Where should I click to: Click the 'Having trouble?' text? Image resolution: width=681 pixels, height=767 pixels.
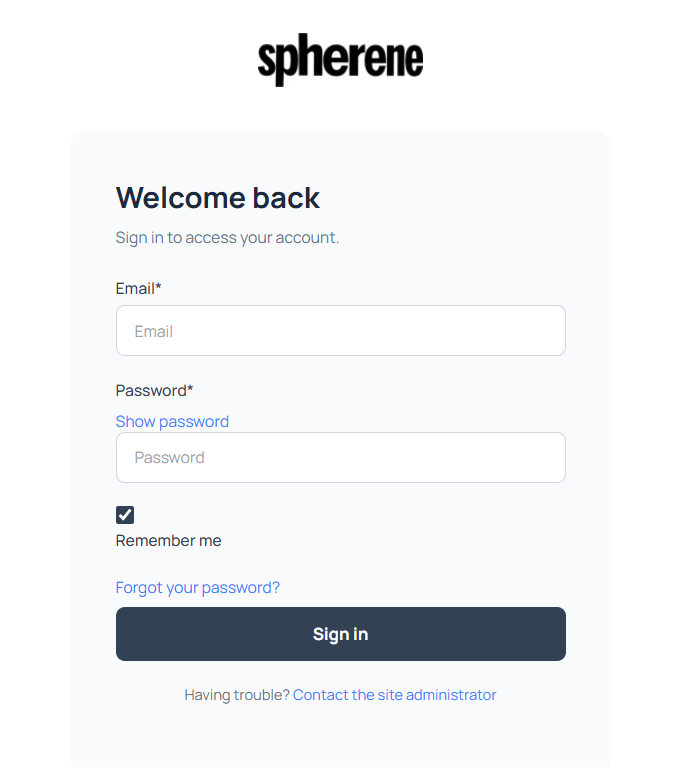click(237, 695)
